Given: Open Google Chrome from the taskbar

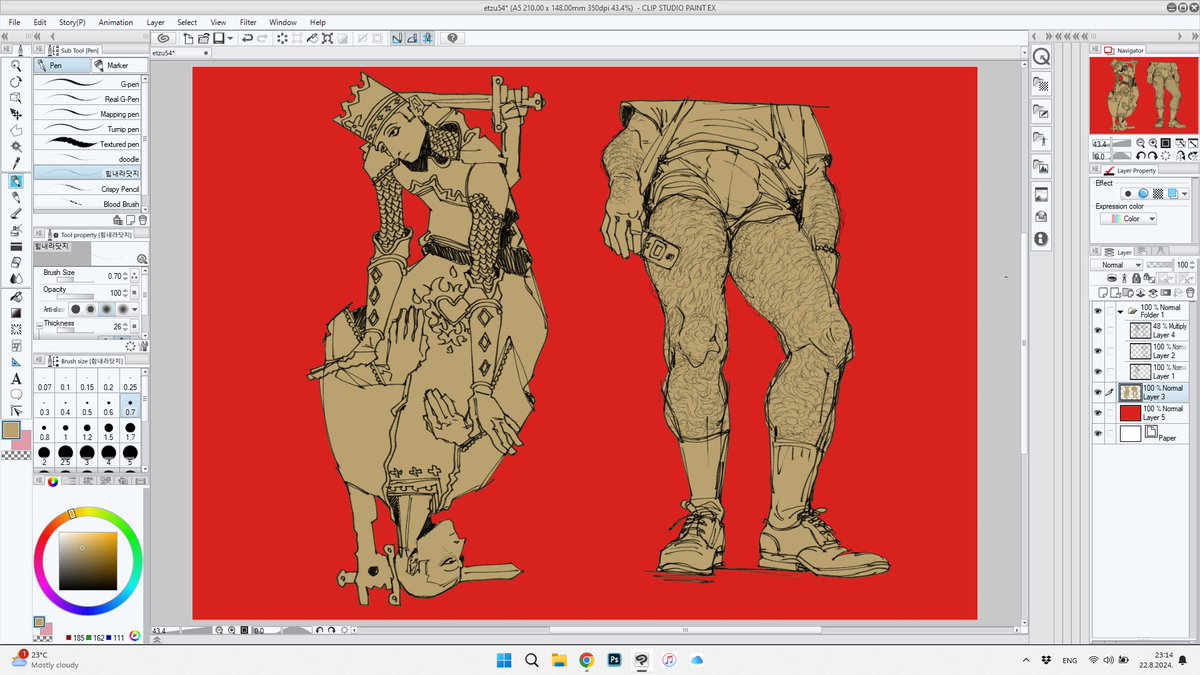Looking at the screenshot, I should point(587,660).
